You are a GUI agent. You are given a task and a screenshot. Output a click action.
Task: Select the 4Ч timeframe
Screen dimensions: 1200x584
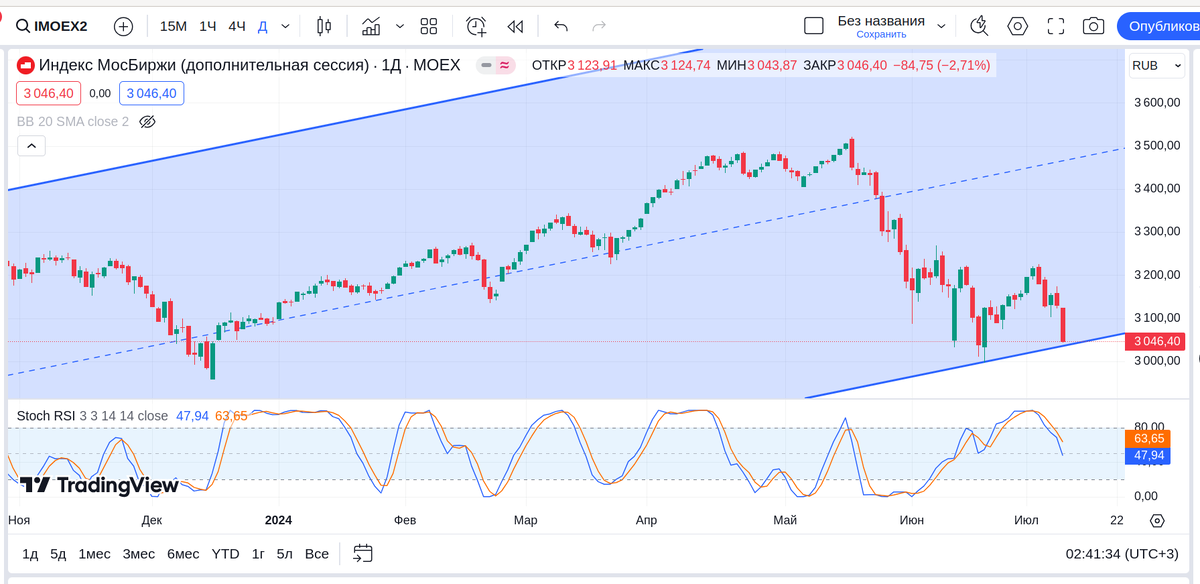click(x=237, y=26)
